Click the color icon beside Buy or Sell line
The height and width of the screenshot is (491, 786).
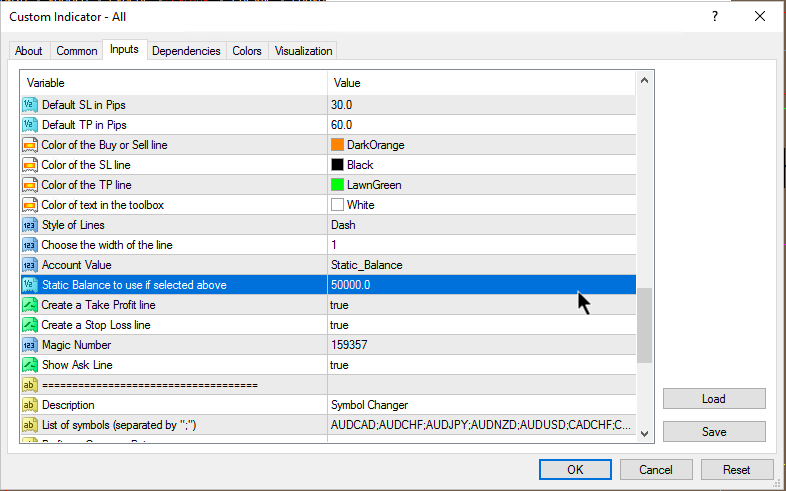pos(30,145)
